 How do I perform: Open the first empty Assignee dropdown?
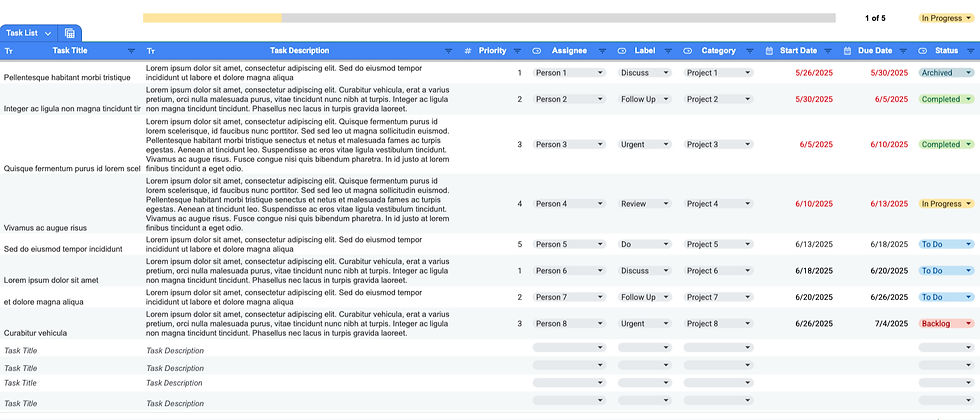tap(569, 347)
